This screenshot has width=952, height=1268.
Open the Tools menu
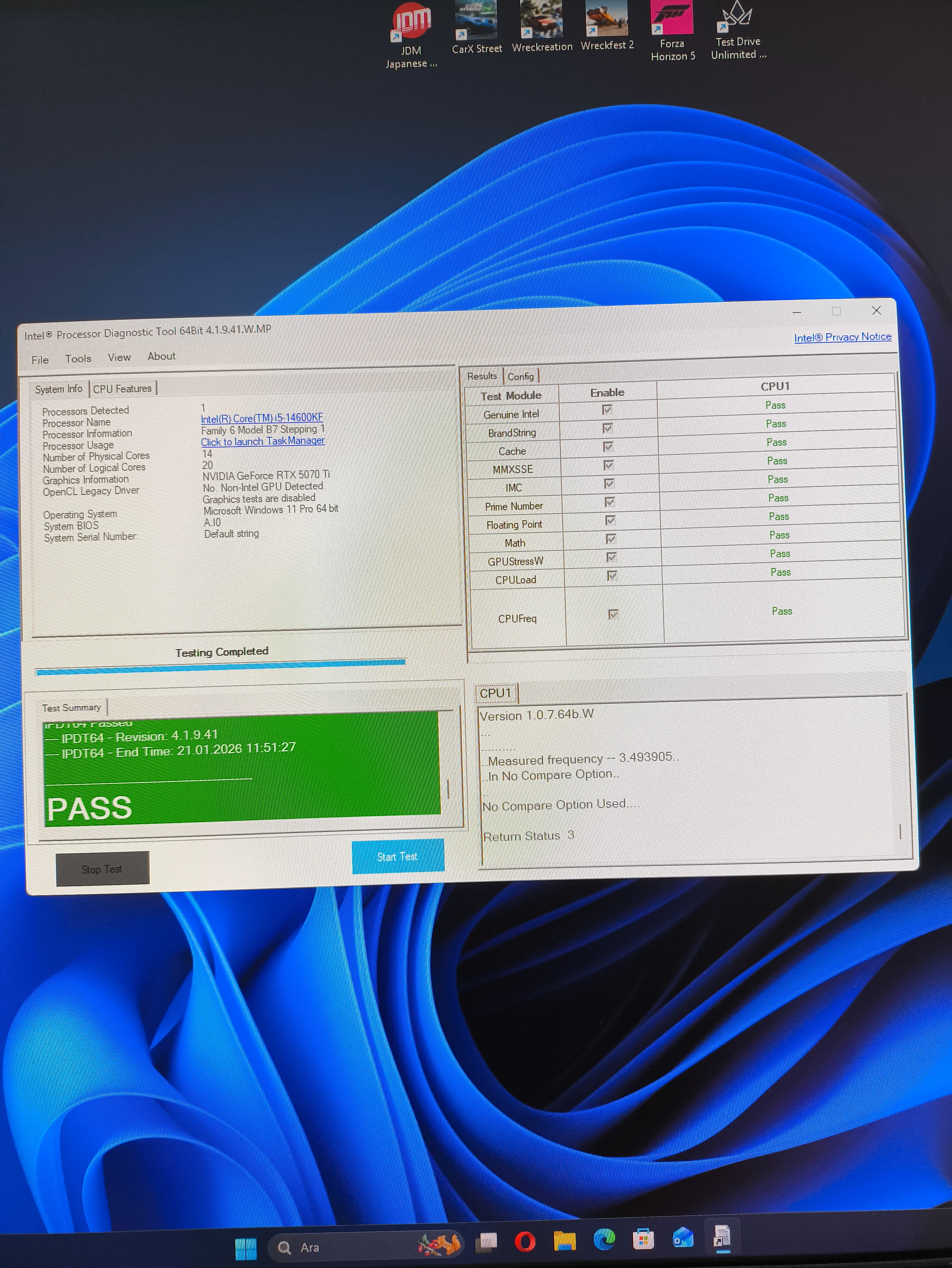point(78,359)
